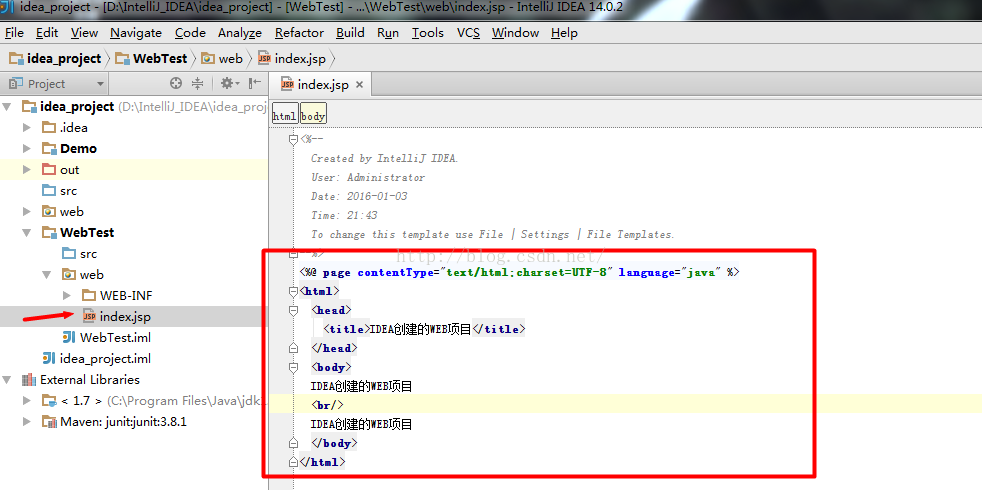Collapse the idea_project root node
This screenshot has height=490, width=982.
(x=8, y=107)
